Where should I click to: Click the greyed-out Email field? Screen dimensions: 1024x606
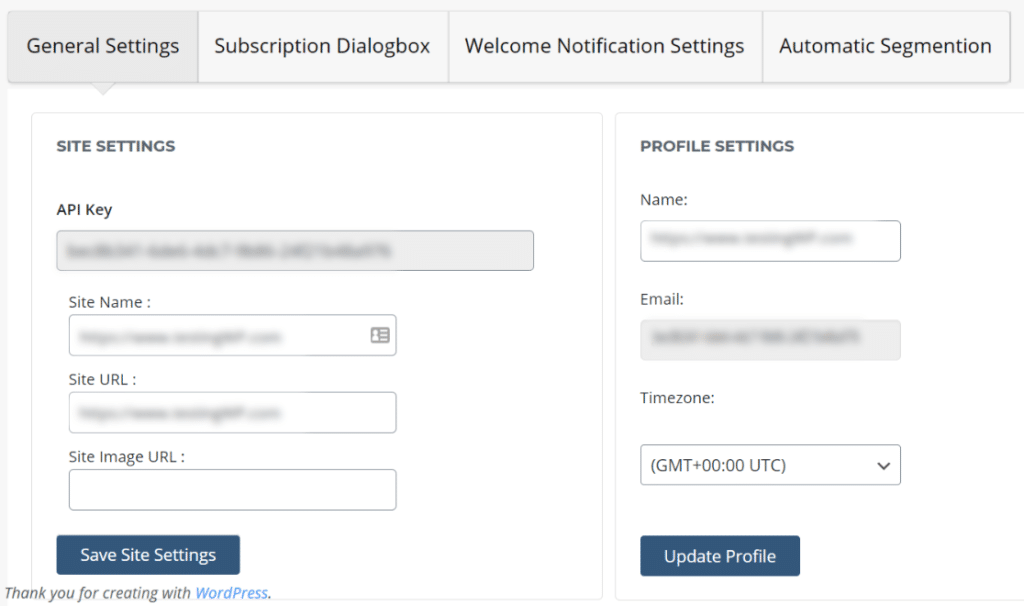(x=770, y=340)
